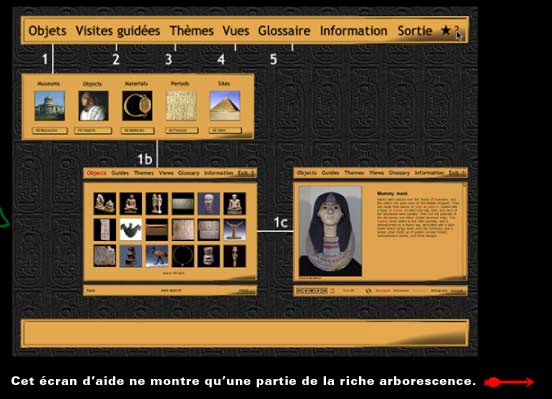Image resolution: width=552 pixels, height=399 pixels.
Task: Open the dropdown under Sites
Action: click(x=225, y=131)
